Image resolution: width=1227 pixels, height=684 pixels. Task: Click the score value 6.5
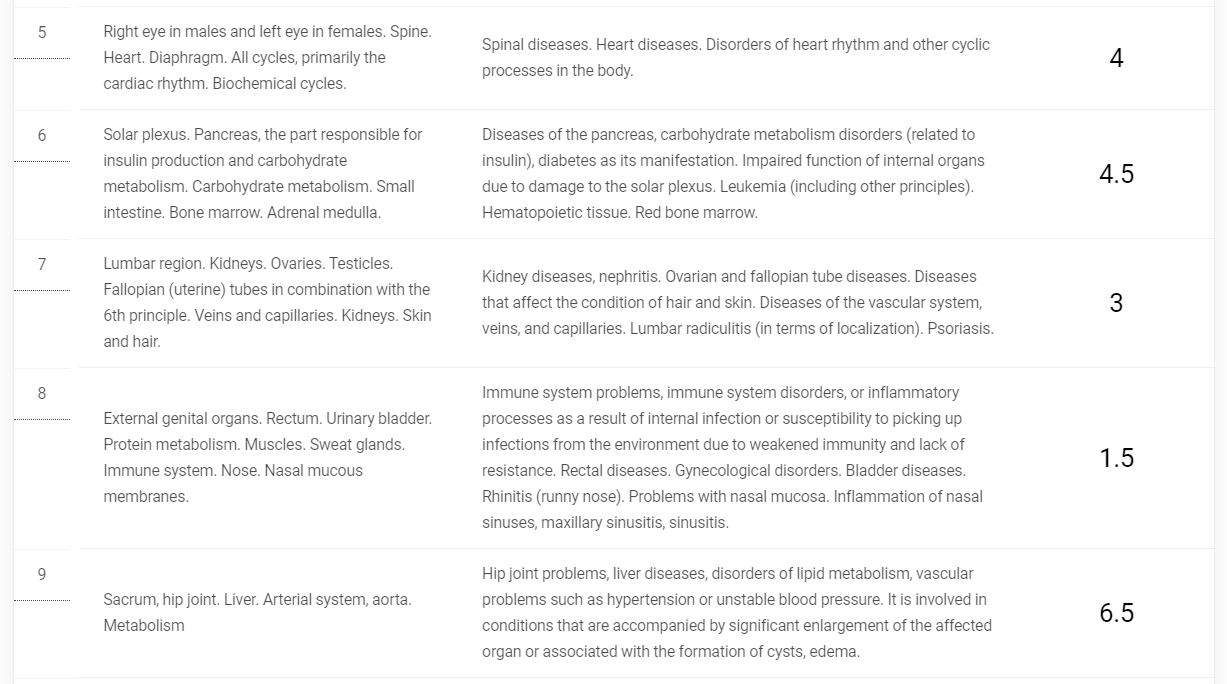point(1116,613)
